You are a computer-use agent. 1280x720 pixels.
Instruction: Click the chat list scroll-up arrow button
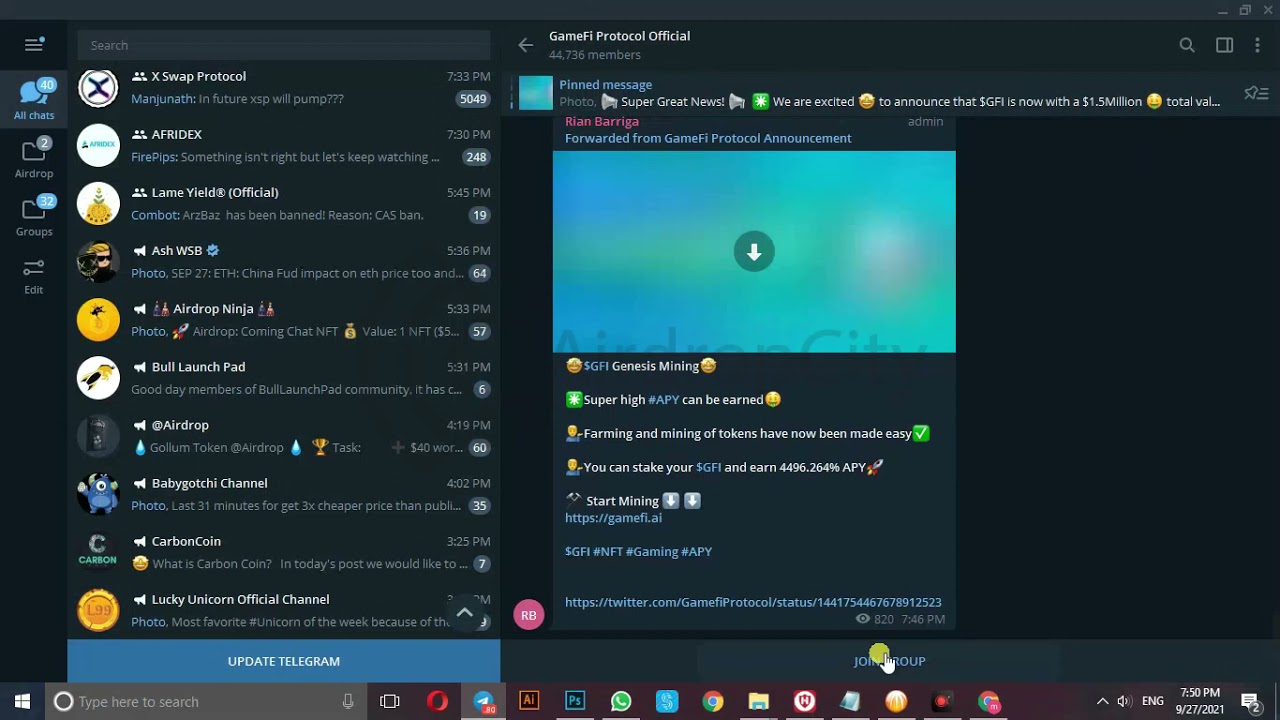tap(465, 612)
